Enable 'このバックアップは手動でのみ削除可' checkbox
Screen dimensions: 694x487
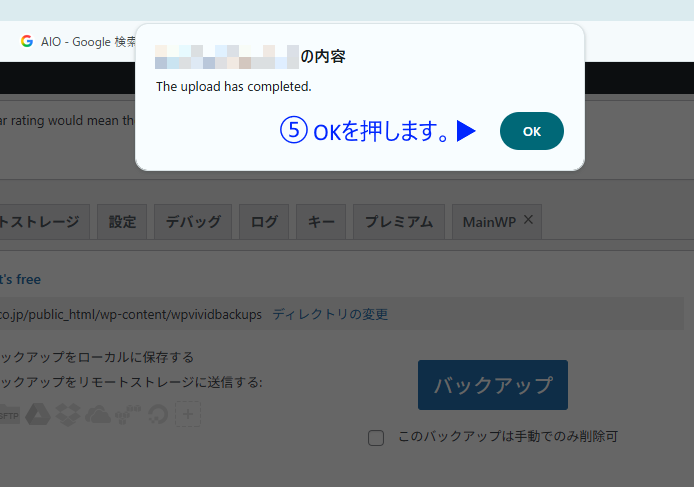[376, 438]
